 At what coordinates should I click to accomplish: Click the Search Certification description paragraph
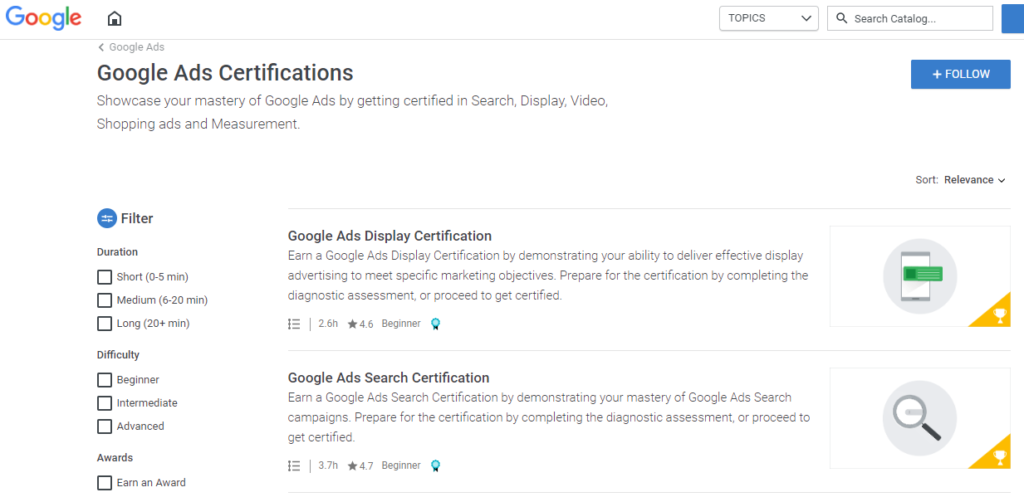549,417
